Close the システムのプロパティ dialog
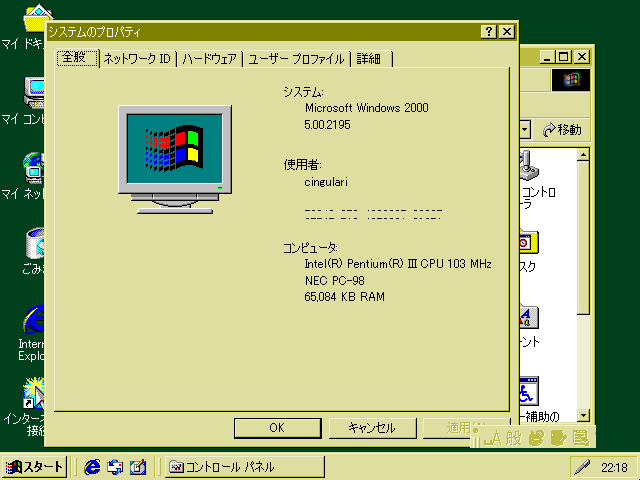The height and width of the screenshot is (480, 640). click(507, 31)
